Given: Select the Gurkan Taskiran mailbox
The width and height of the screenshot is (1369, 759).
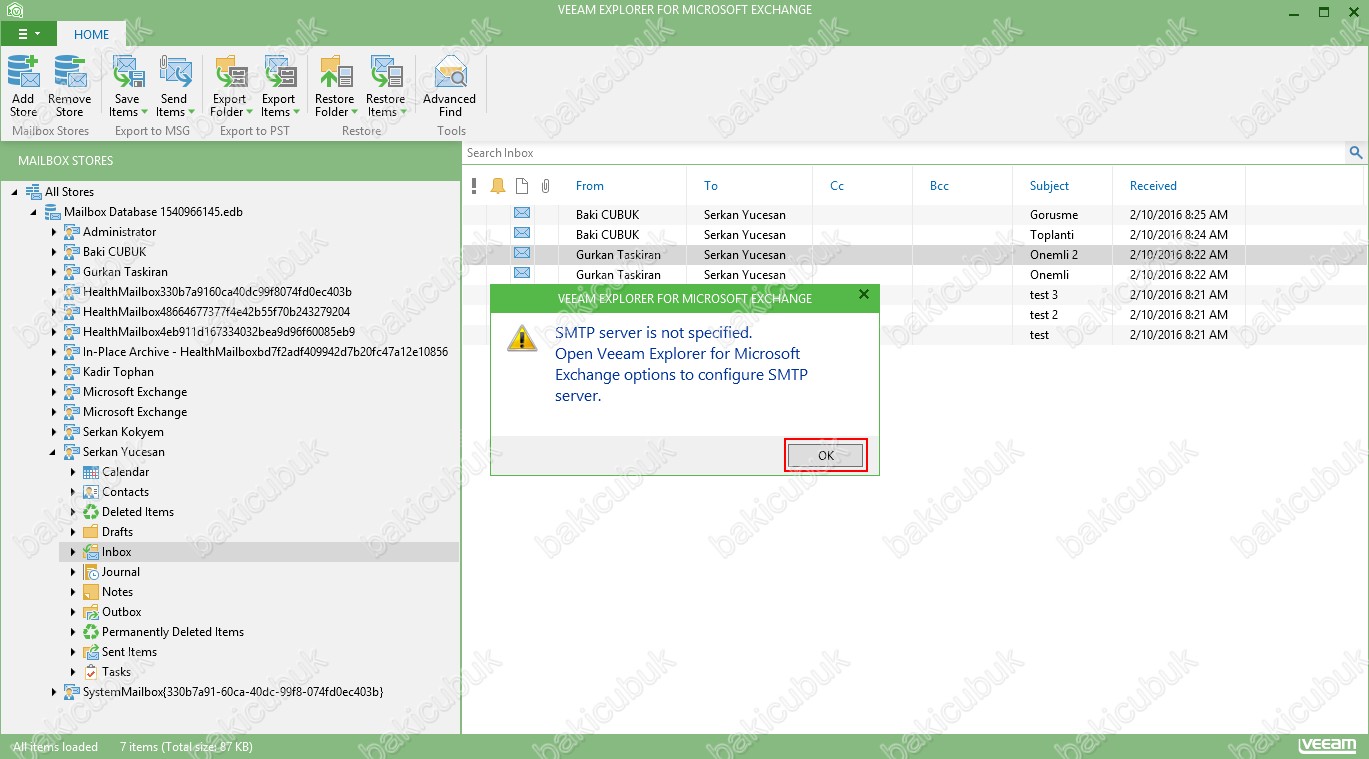Looking at the screenshot, I should tap(125, 272).
